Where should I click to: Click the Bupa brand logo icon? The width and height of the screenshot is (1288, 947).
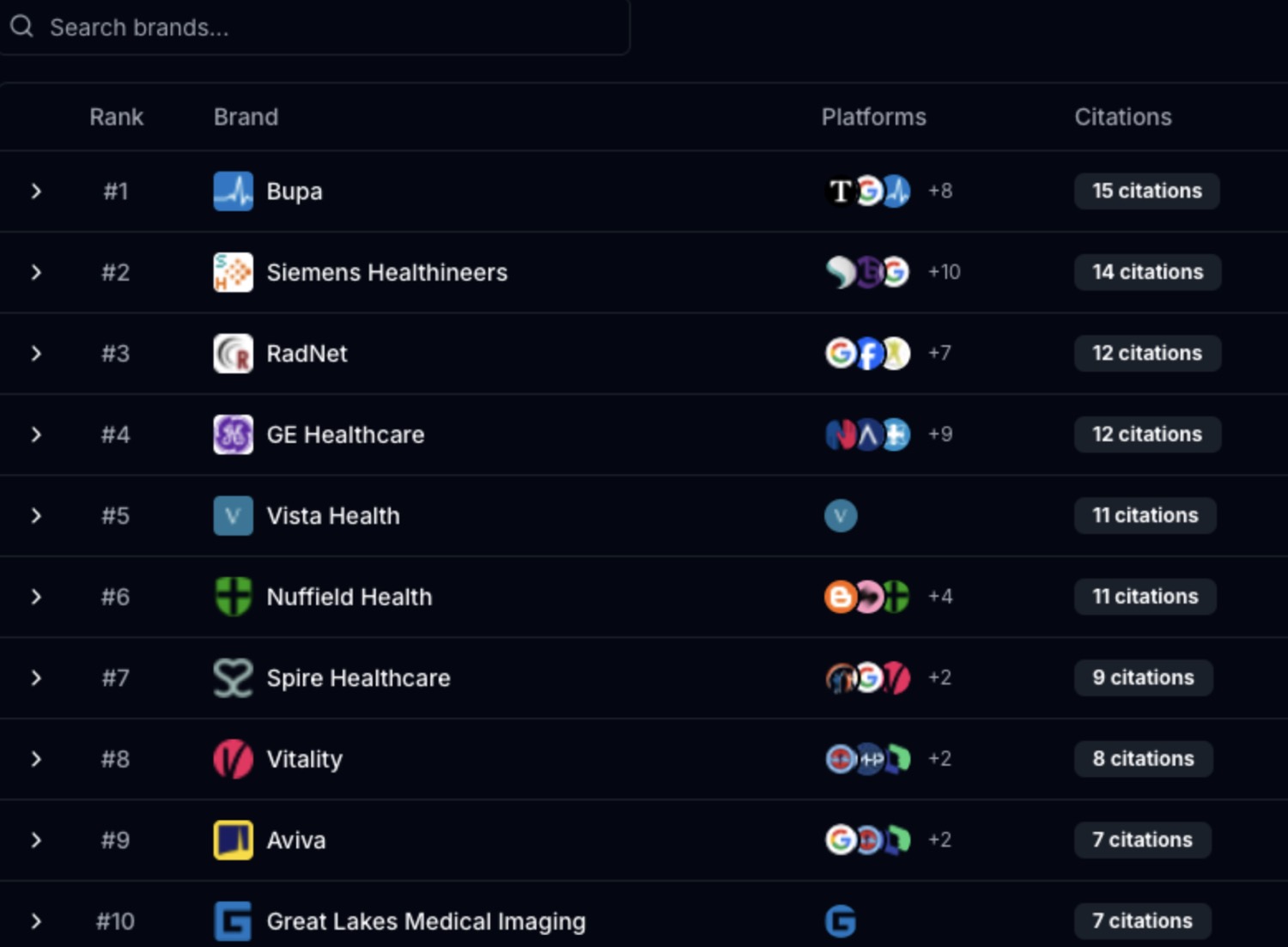click(x=233, y=191)
